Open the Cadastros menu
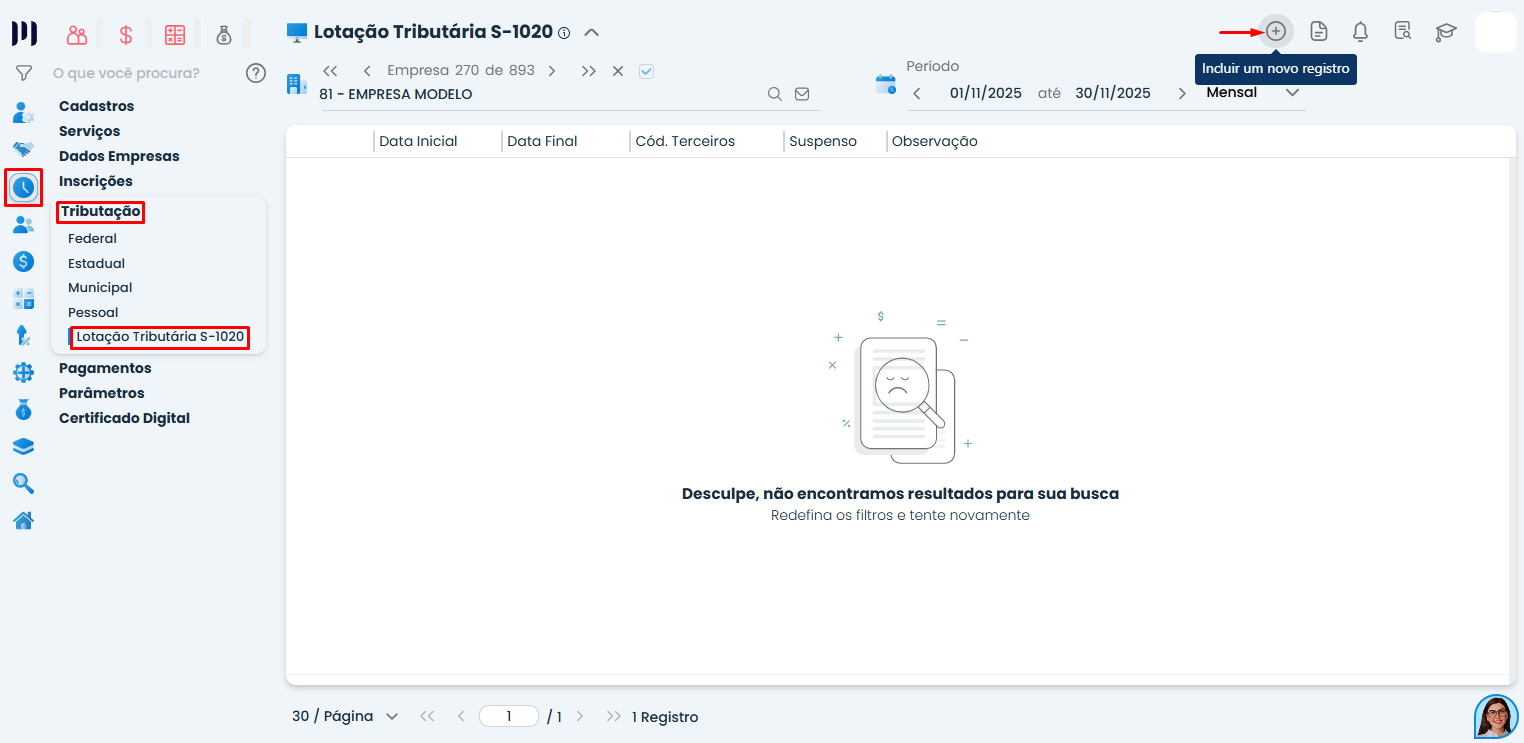 [96, 106]
